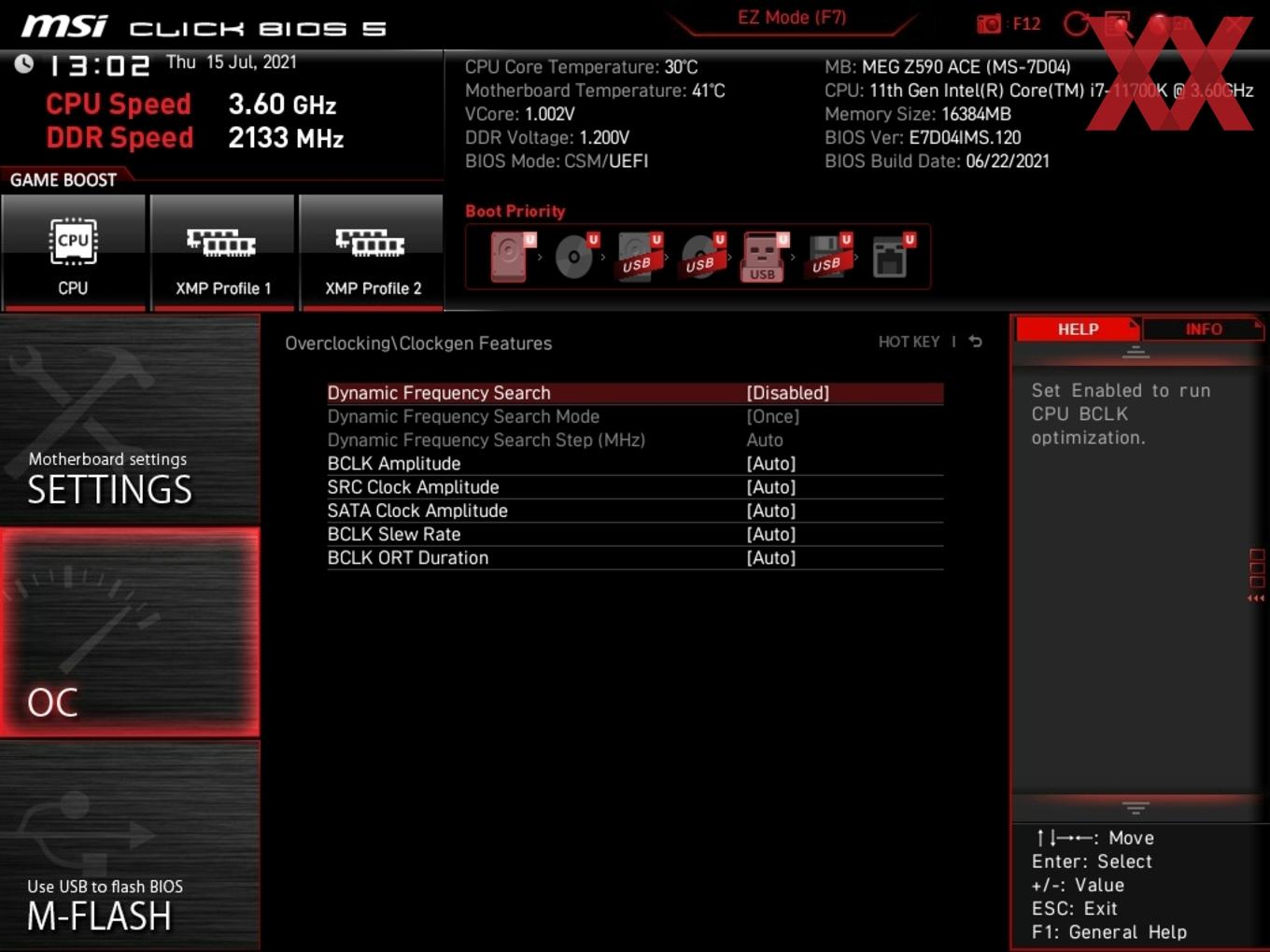Click the help panel upper scroll handle
This screenshot has width=1270, height=952.
coord(1136,352)
